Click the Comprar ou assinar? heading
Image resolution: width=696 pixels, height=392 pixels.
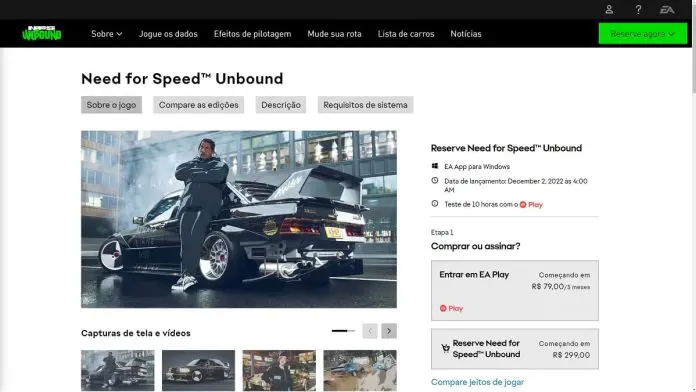click(475, 246)
